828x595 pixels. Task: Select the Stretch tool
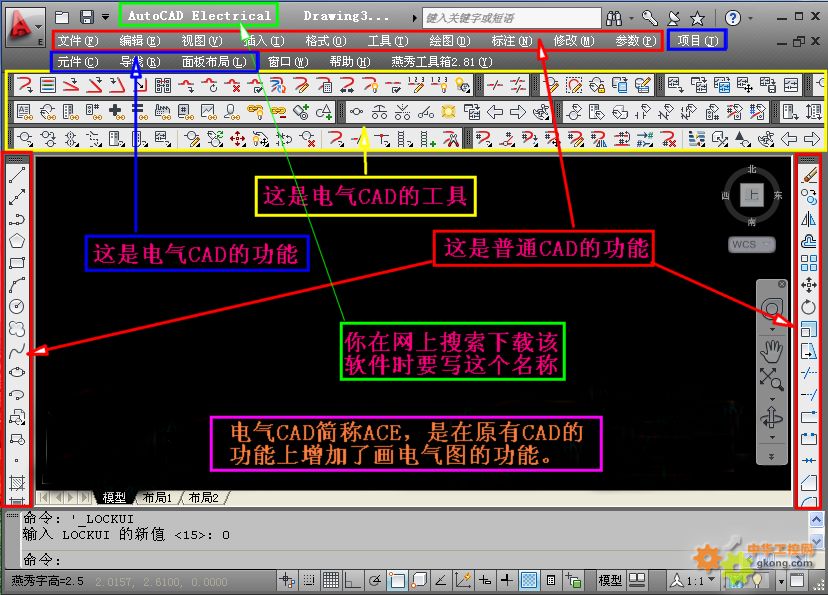808,351
